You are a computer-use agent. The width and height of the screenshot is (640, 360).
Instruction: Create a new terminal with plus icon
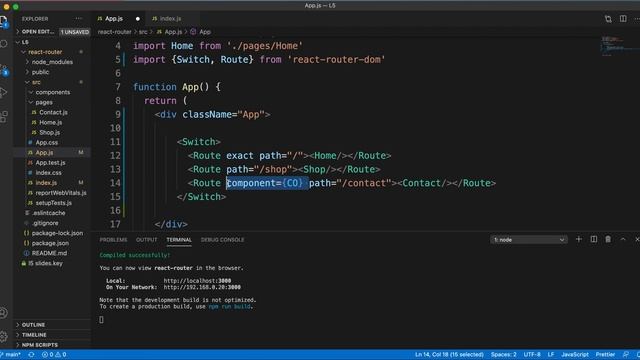[x=578, y=240]
